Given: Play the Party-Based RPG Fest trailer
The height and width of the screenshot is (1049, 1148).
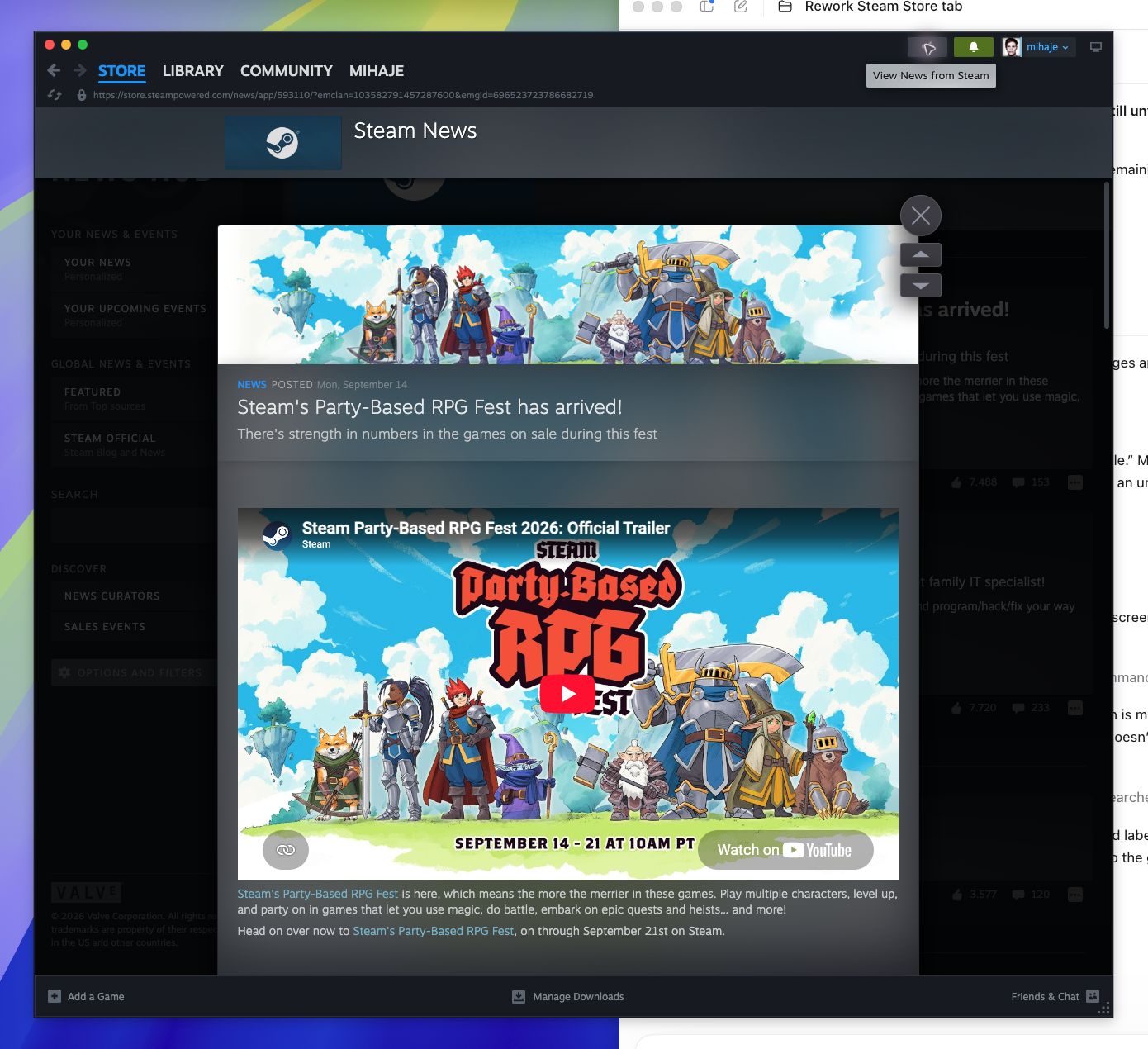Looking at the screenshot, I should tap(568, 694).
